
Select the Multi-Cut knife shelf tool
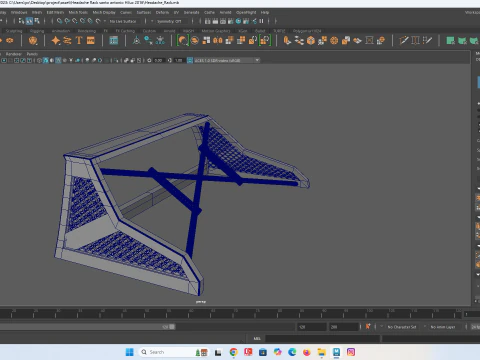tap(404, 41)
